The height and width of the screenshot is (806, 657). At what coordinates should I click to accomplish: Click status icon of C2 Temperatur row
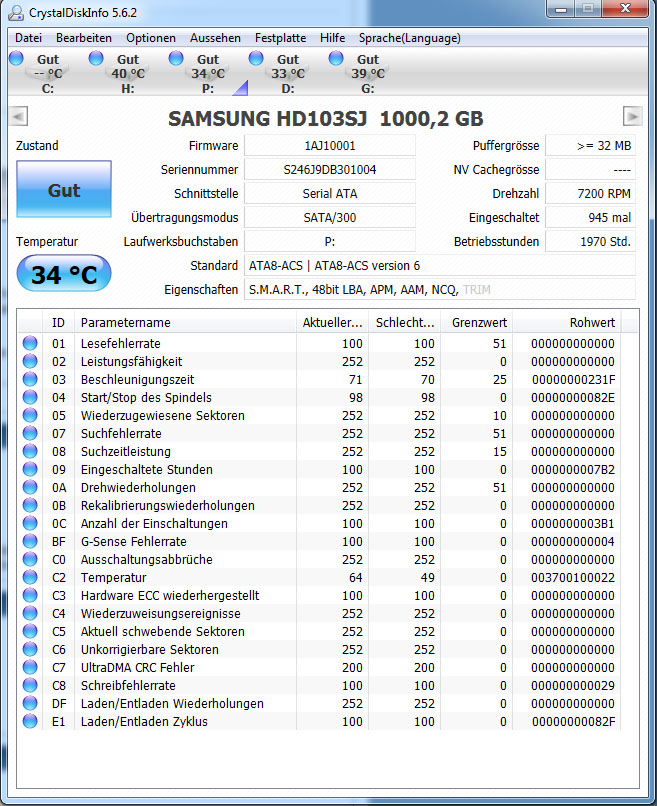[x=30, y=577]
